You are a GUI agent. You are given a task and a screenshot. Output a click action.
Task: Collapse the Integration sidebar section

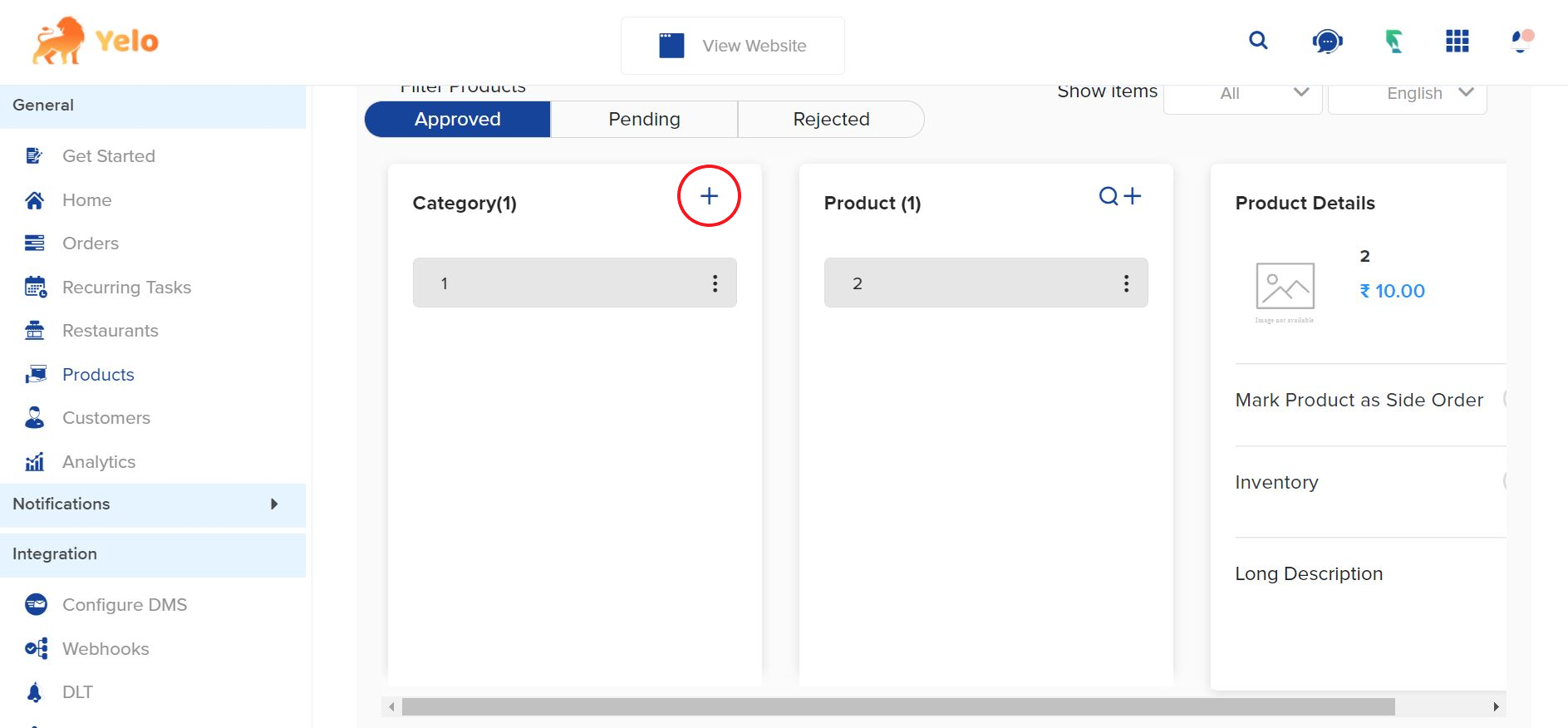(153, 554)
